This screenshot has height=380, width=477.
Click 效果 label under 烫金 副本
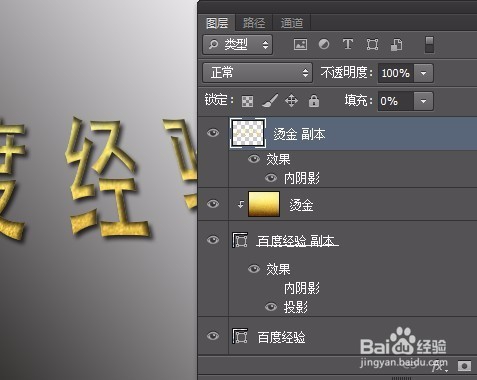click(x=278, y=159)
